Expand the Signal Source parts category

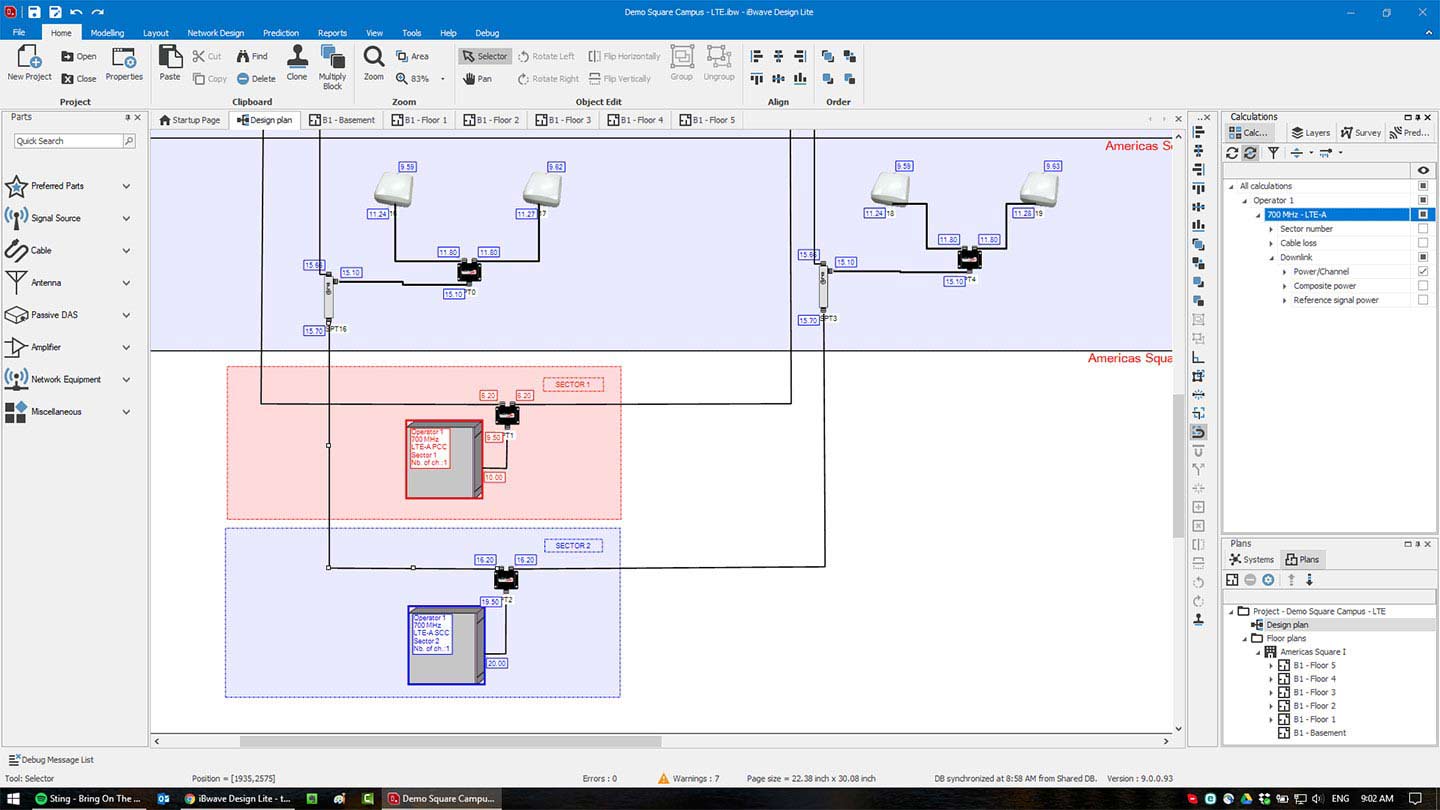(x=126, y=218)
